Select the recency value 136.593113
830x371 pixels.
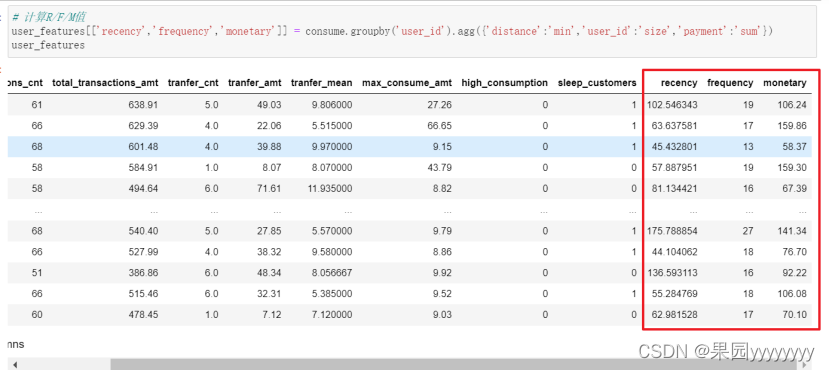(x=672, y=273)
